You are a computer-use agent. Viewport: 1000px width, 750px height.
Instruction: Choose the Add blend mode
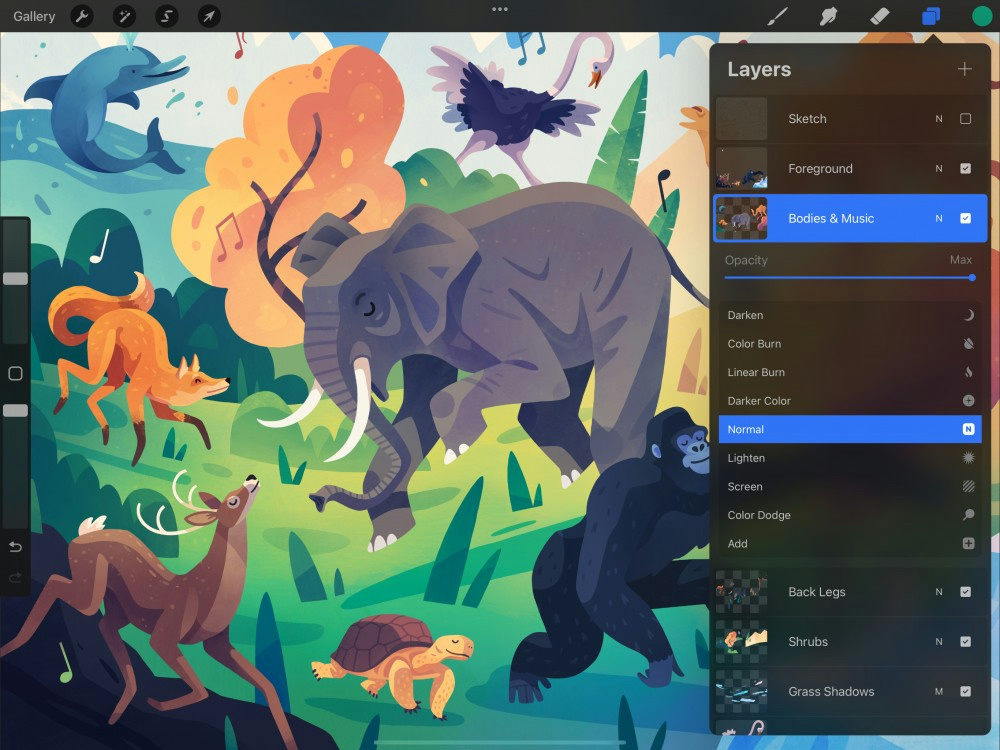[x=849, y=543]
